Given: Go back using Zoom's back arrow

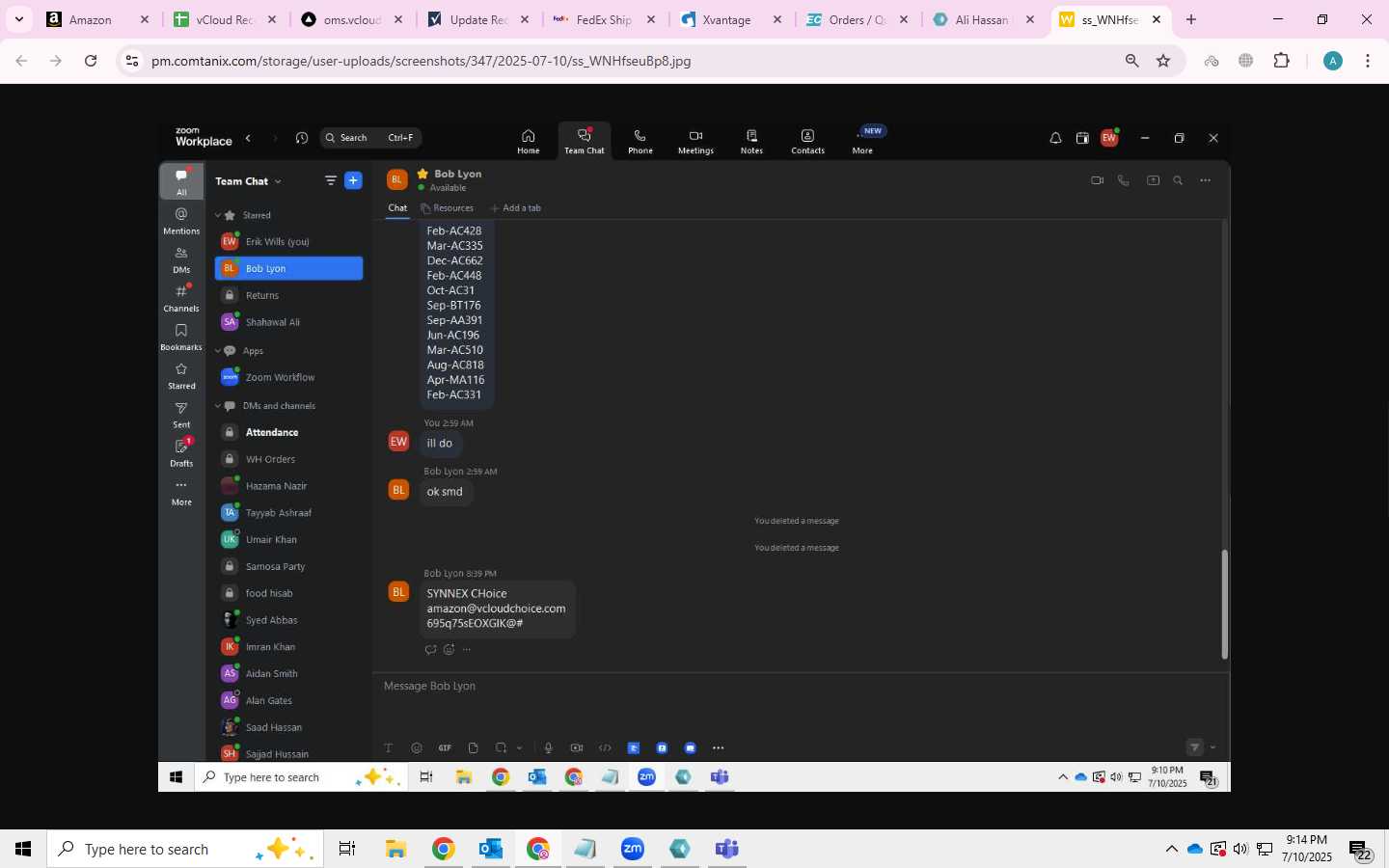Looking at the screenshot, I should (248, 138).
